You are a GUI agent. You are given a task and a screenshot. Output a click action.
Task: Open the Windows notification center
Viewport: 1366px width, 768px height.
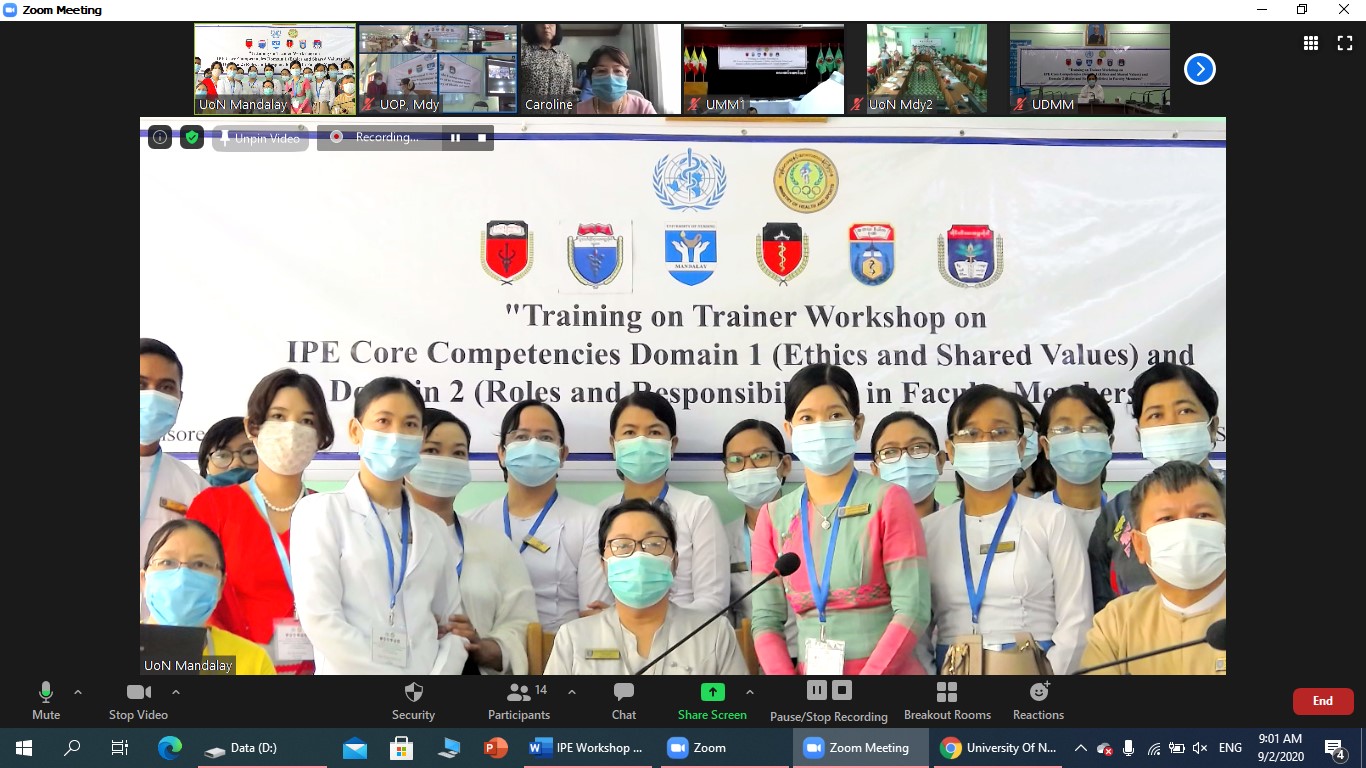coord(1335,748)
